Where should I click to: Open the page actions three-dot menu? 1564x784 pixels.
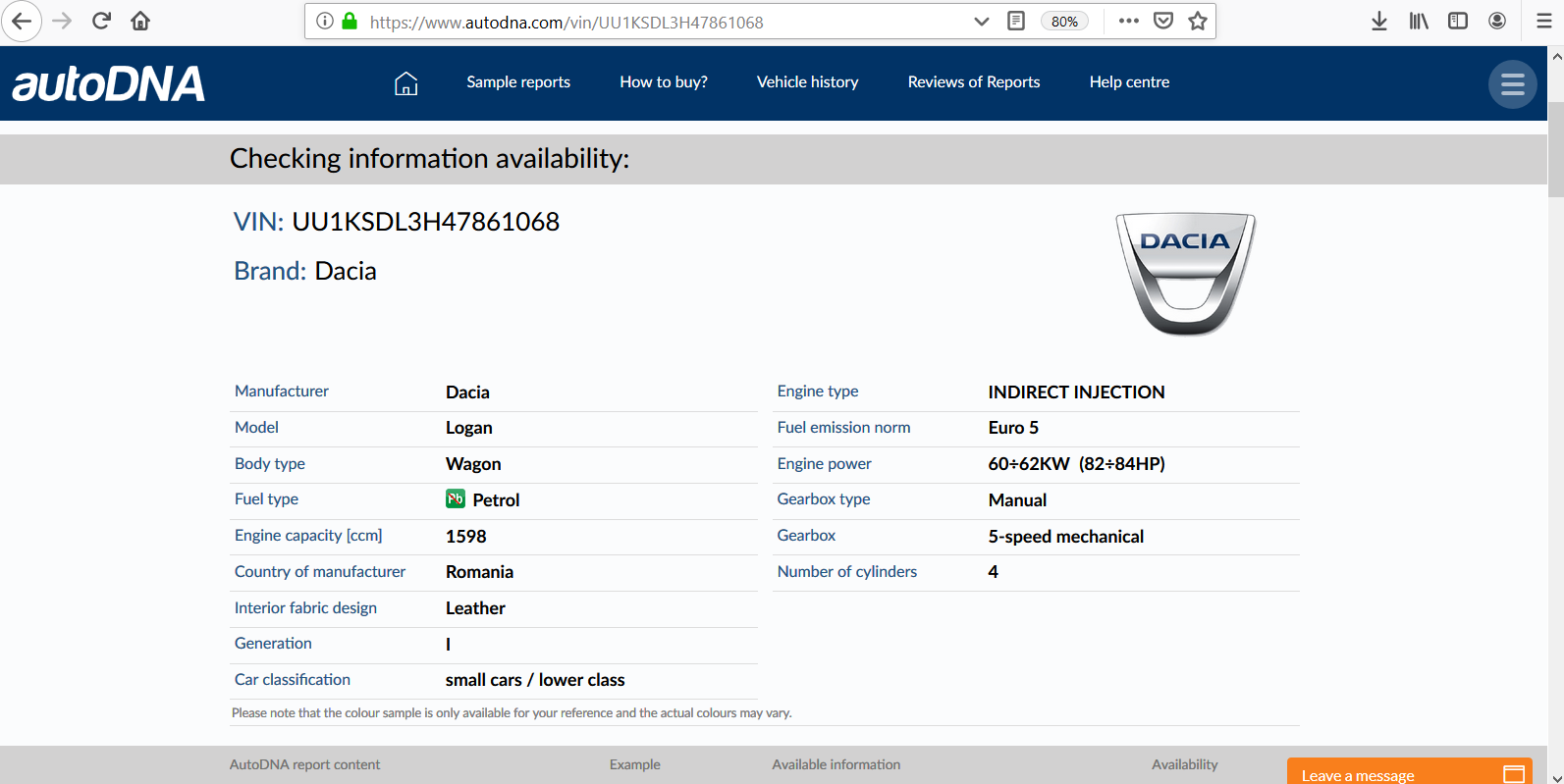1128,21
